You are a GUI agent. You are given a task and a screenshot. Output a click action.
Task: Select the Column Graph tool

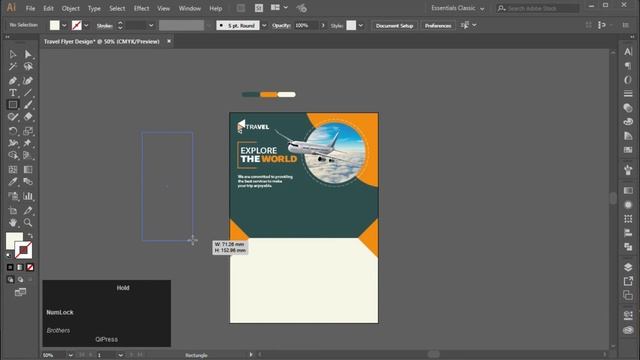point(28,196)
